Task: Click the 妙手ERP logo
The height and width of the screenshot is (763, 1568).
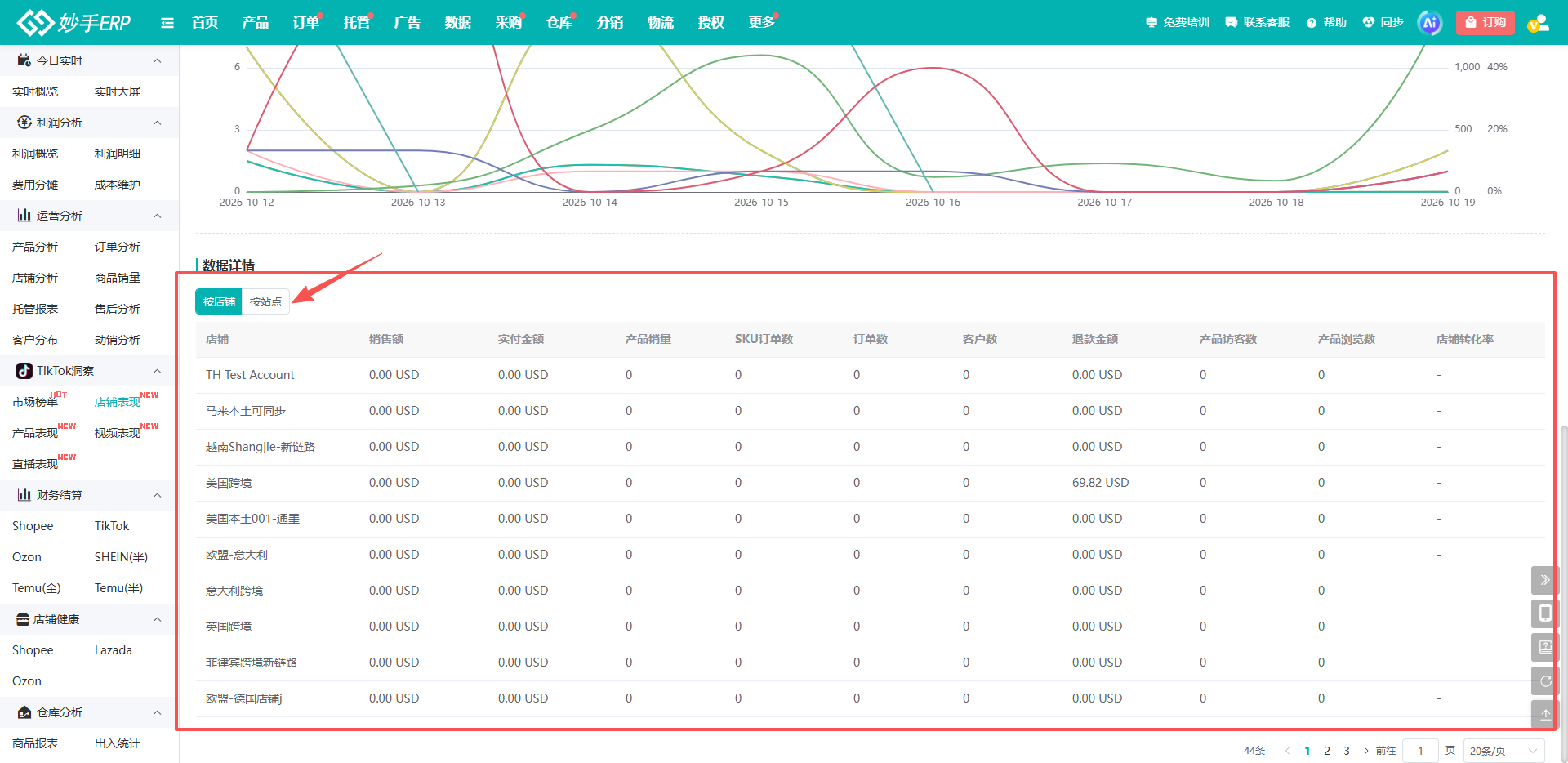Action: pos(73,22)
